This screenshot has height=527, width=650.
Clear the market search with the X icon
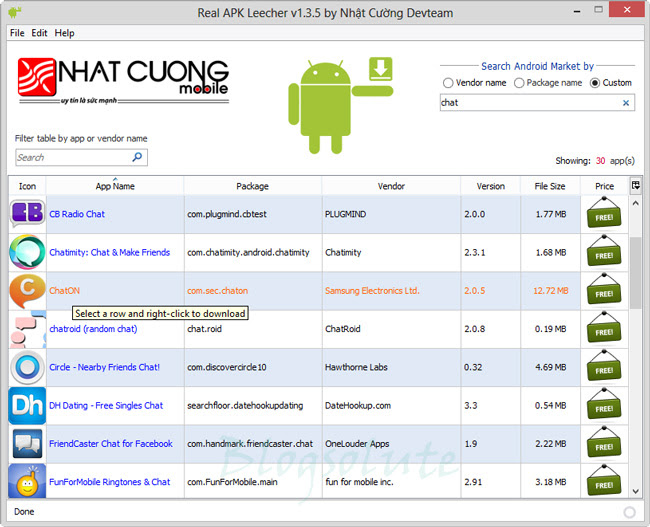point(626,103)
